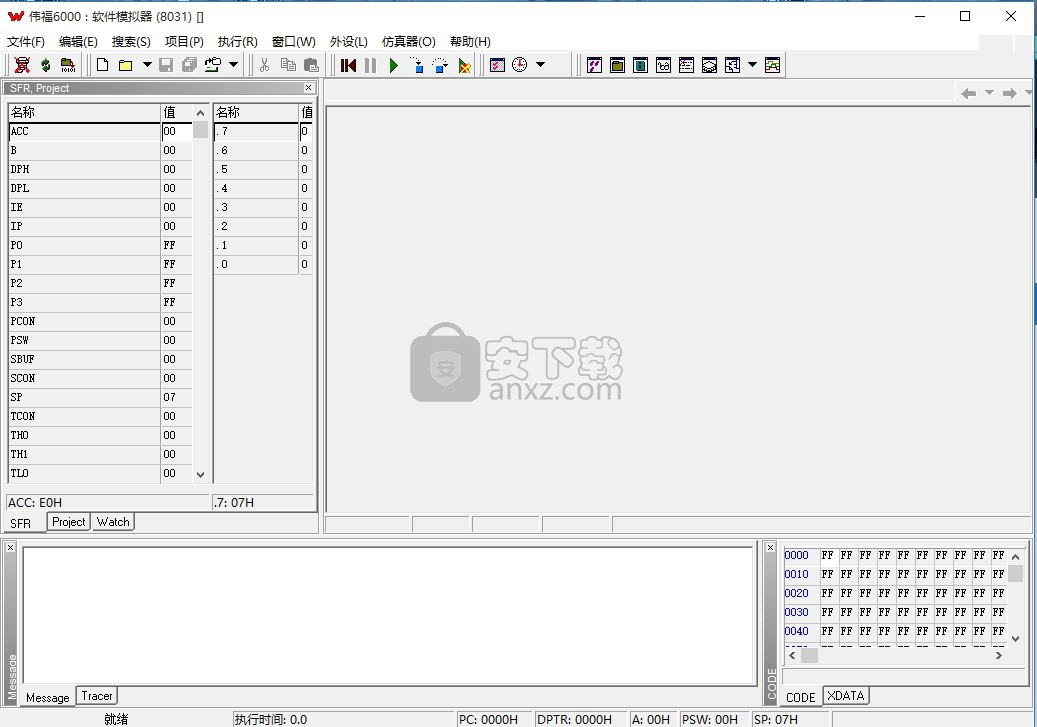Click the clock icon in toolbar
Screen dimensions: 1037x727
[x=520, y=65]
